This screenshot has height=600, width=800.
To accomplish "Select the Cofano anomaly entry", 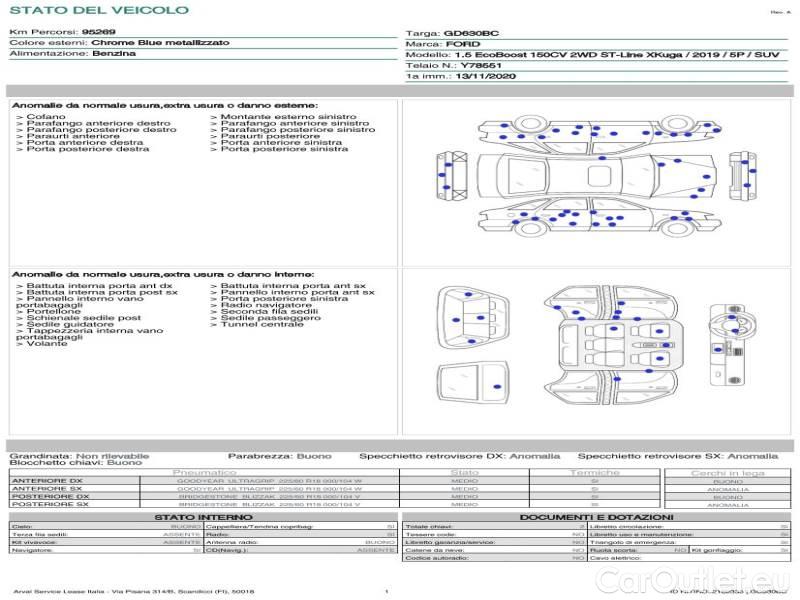I will (45, 117).
